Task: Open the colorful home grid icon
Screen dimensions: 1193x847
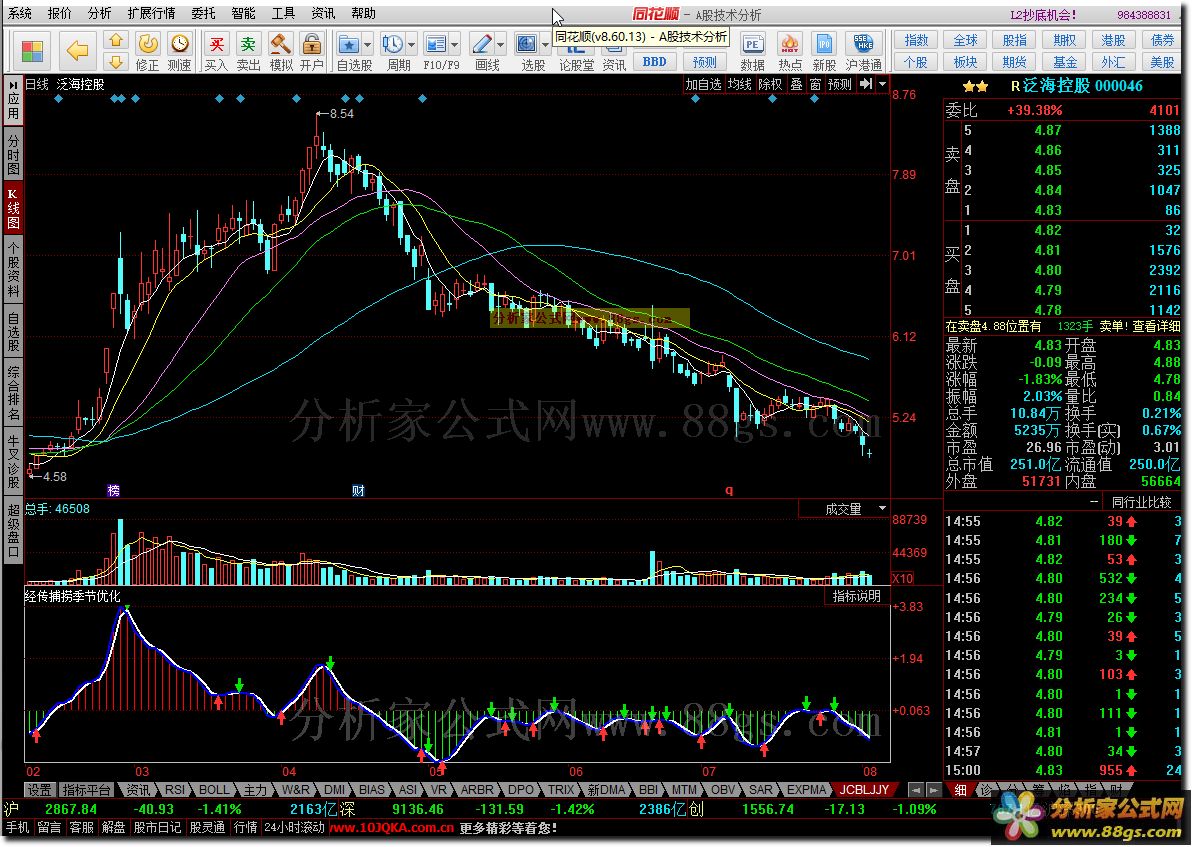Action: (32, 51)
